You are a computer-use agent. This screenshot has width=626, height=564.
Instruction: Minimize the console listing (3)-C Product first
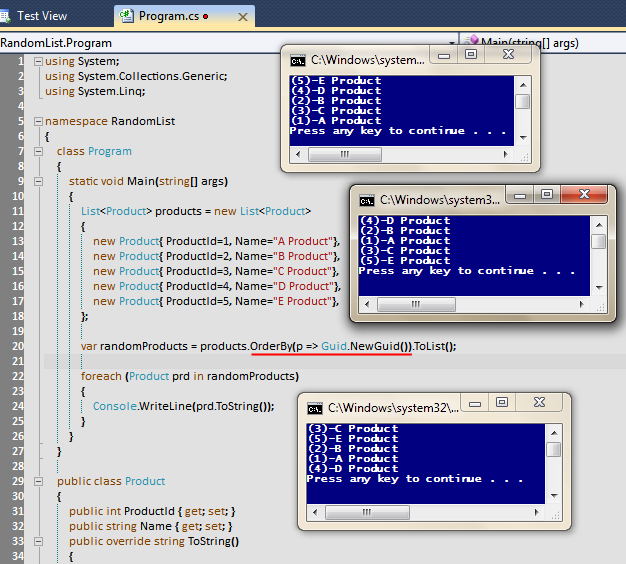(x=475, y=403)
